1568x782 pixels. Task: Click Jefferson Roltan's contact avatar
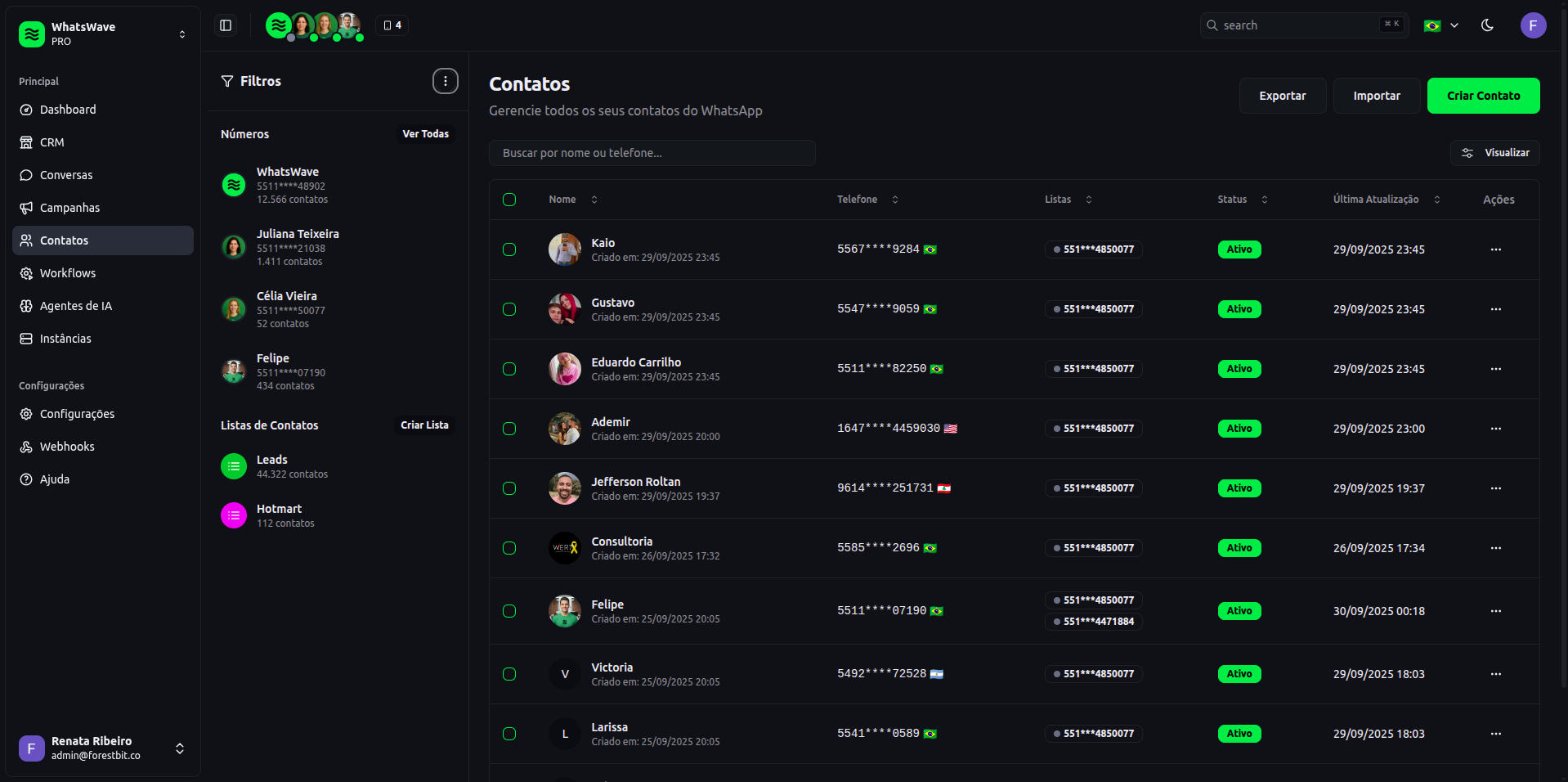point(564,488)
